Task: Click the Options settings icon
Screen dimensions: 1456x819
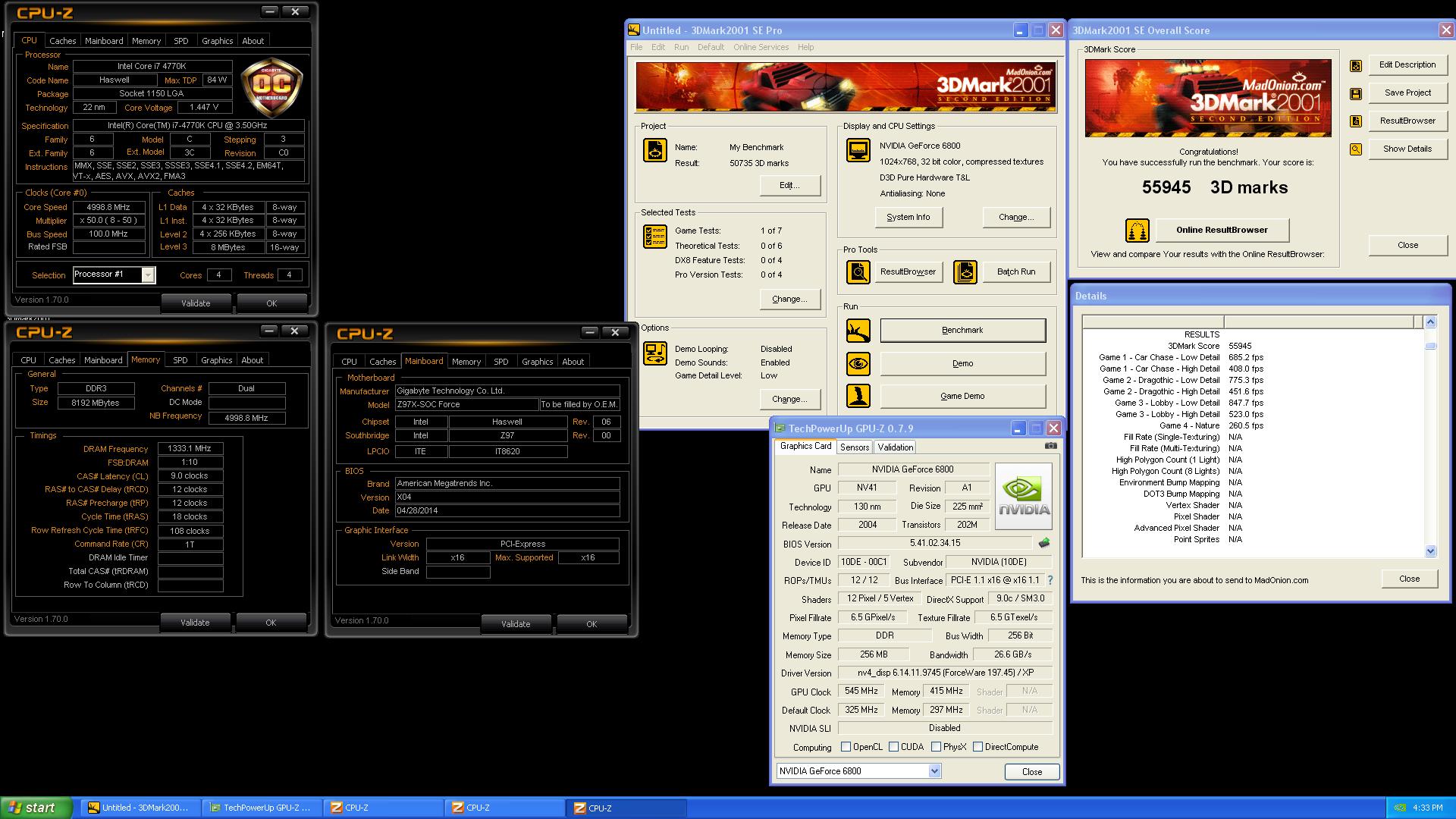Action: pos(655,353)
